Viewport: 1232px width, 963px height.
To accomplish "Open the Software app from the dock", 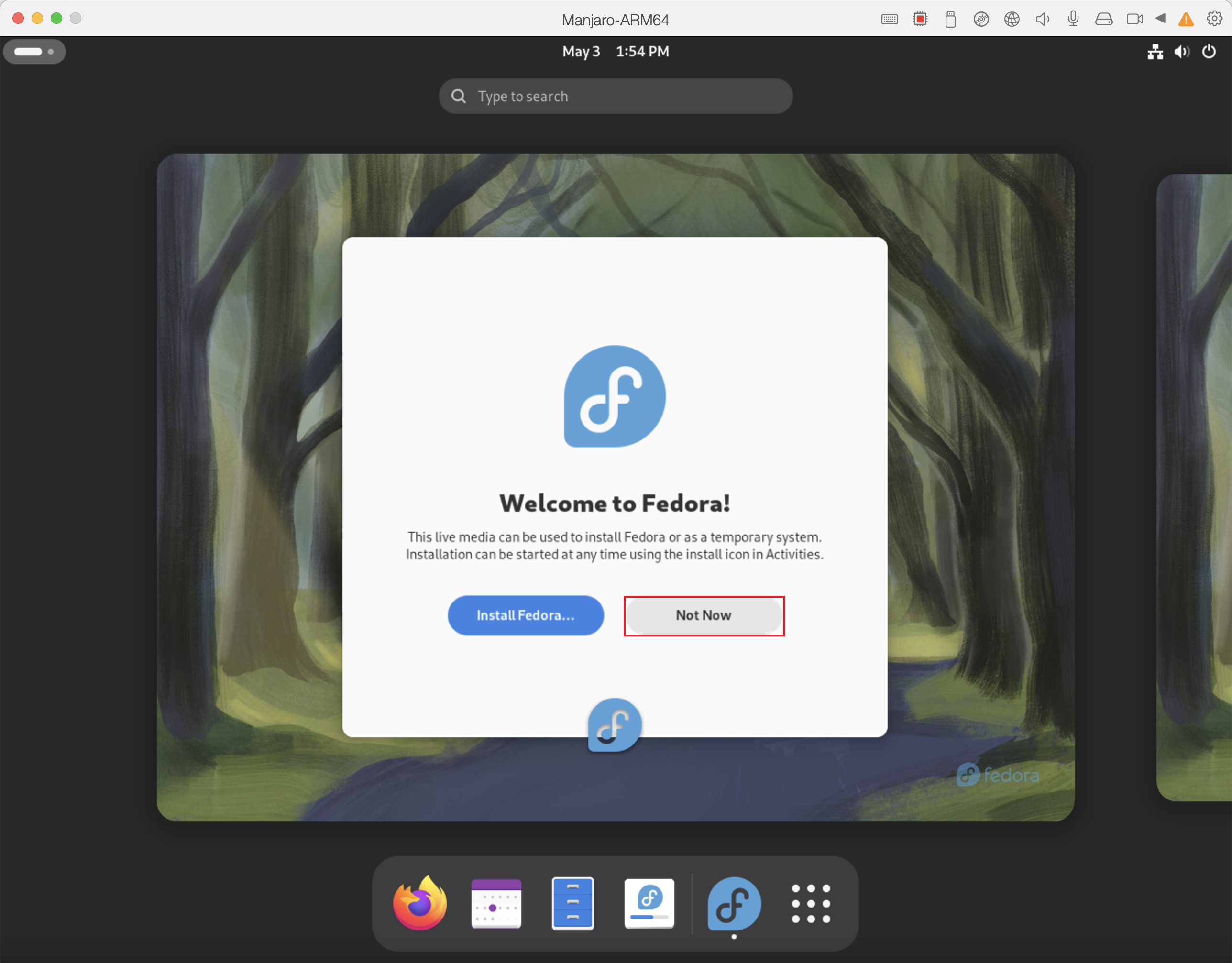I will (x=649, y=903).
